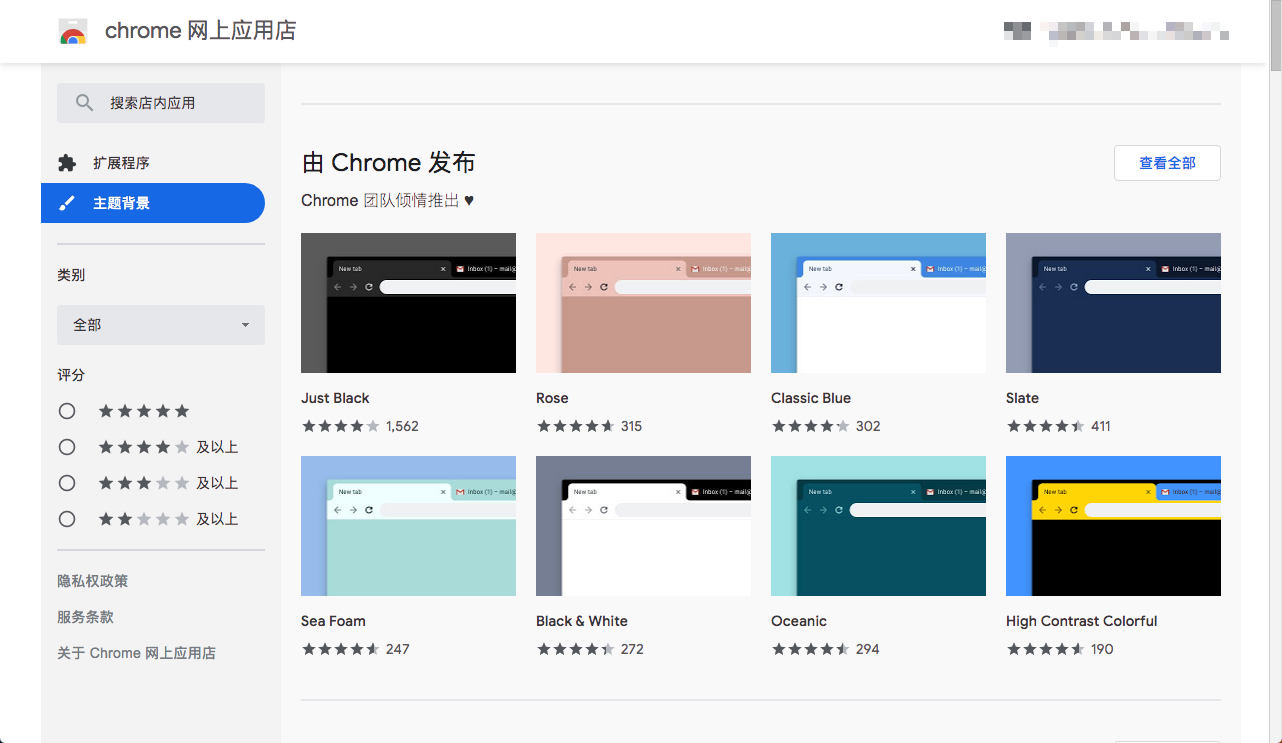Image resolution: width=1282 pixels, height=743 pixels.
Task: Open the High Contrast Colorful thumbnail
Action: (x=1113, y=526)
